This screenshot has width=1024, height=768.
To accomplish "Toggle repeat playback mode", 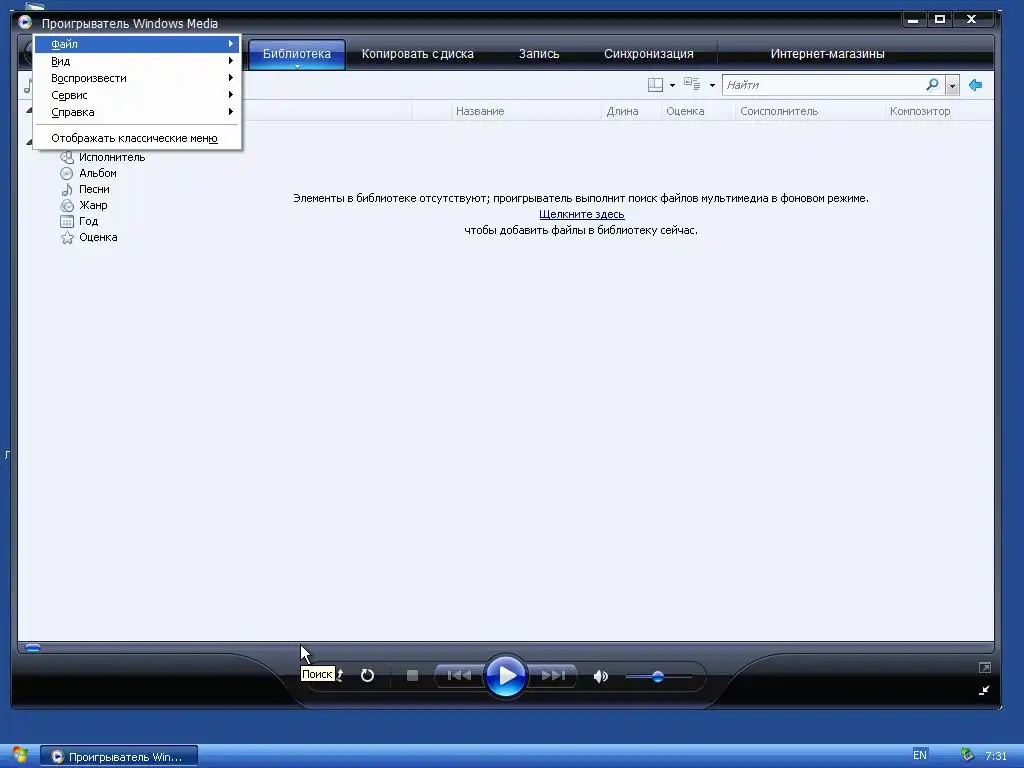I will tap(368, 675).
